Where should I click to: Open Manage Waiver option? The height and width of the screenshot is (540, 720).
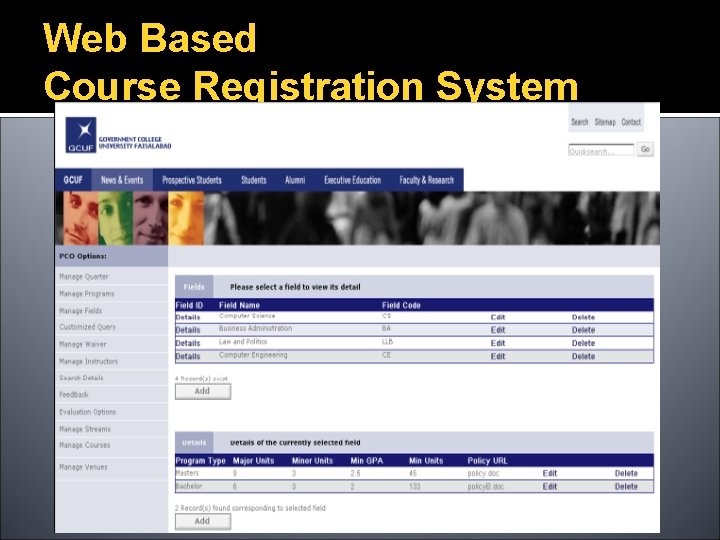coord(83,344)
